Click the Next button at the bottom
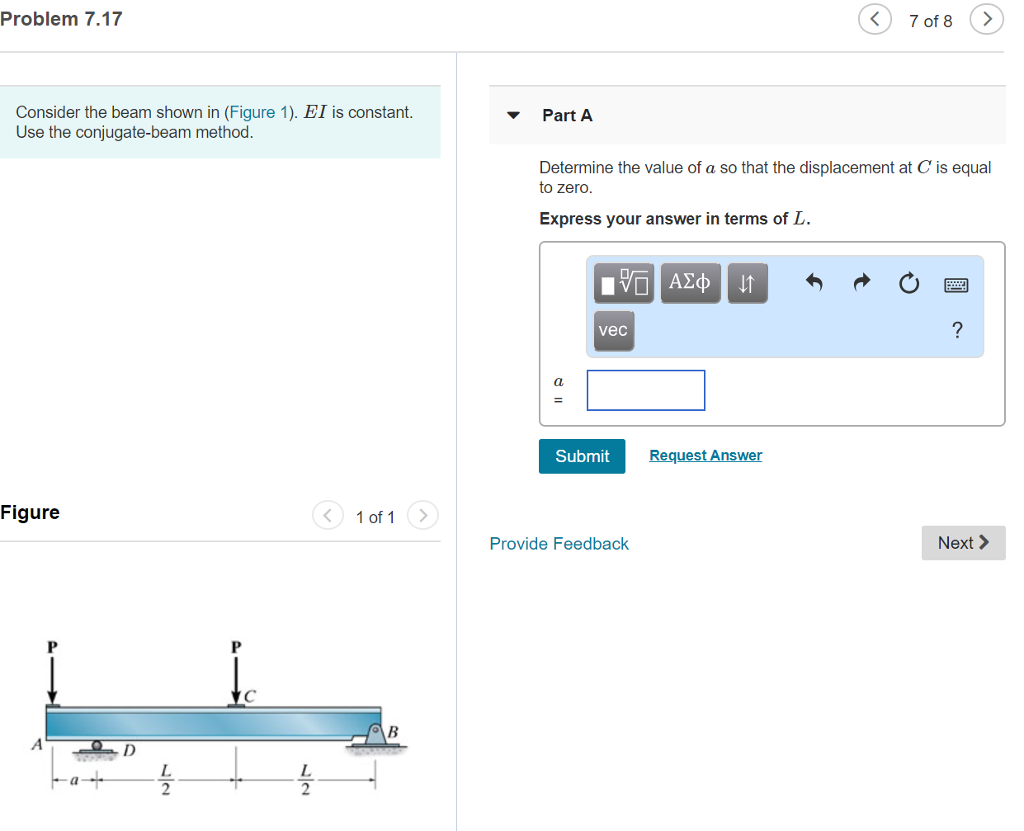 point(963,543)
